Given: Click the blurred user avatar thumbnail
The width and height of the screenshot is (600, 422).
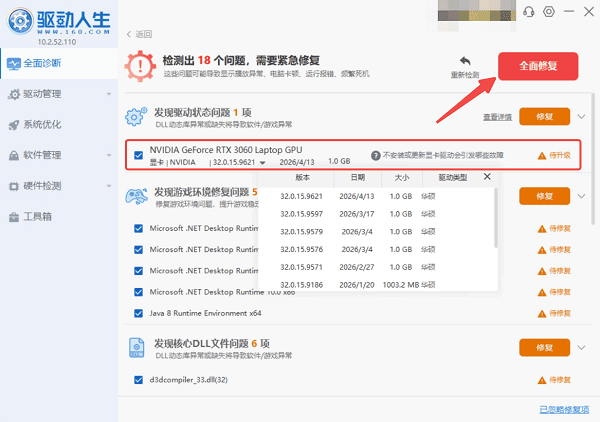Looking at the screenshot, I should 477,11.
